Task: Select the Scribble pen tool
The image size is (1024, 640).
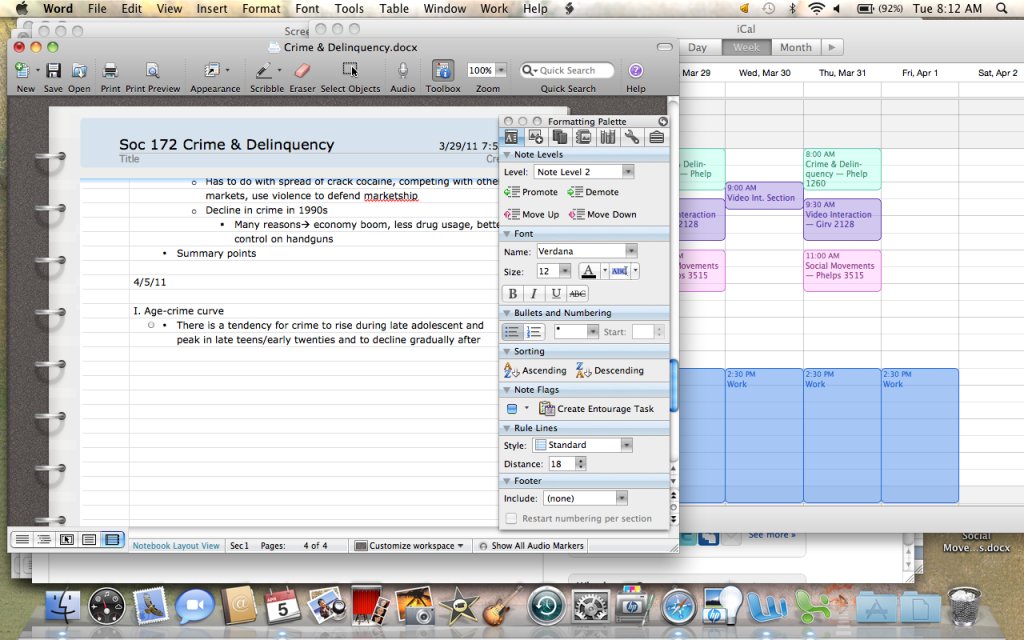Action: [x=263, y=71]
